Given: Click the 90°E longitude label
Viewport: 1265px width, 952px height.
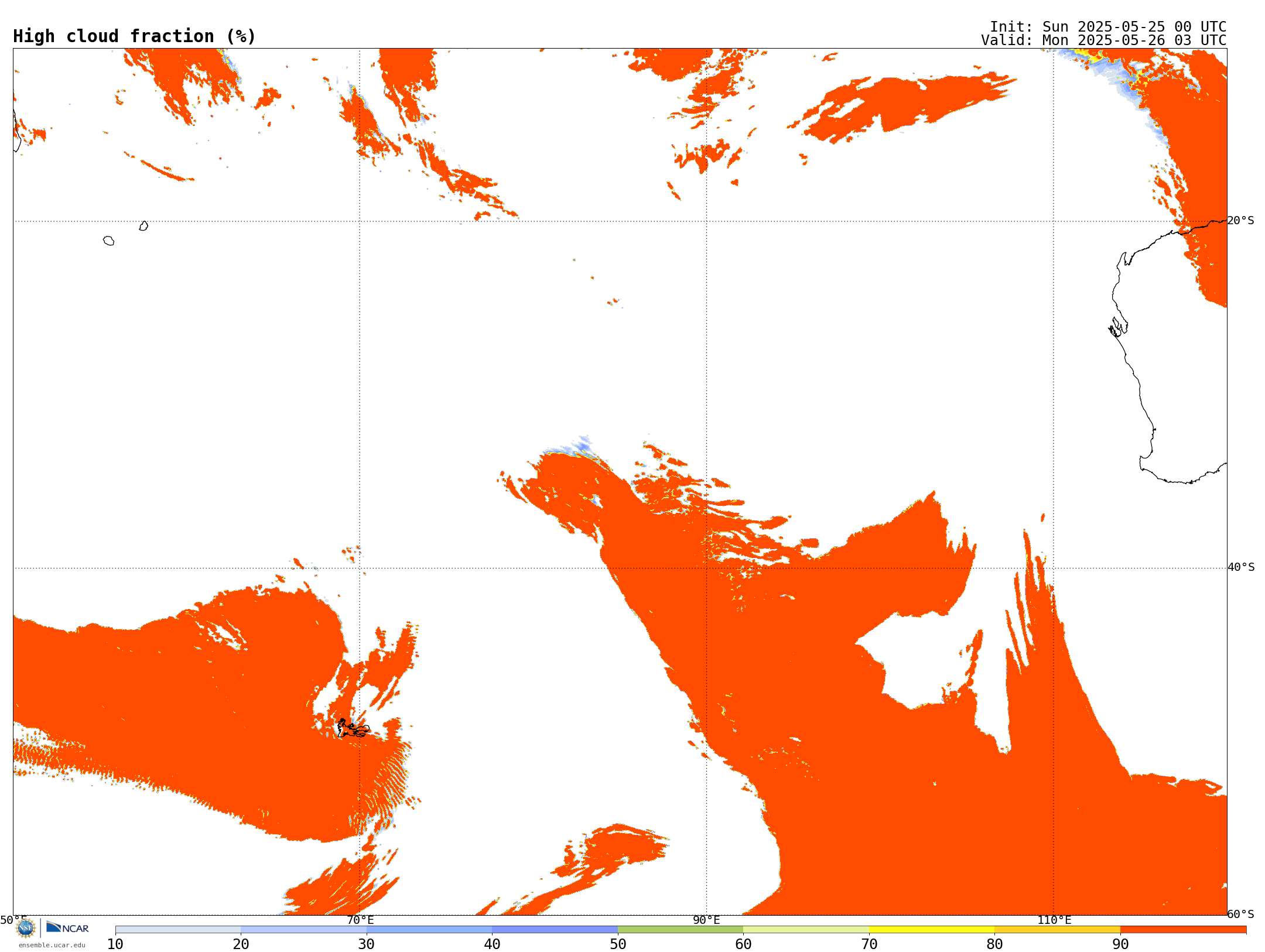Looking at the screenshot, I should point(707,920).
